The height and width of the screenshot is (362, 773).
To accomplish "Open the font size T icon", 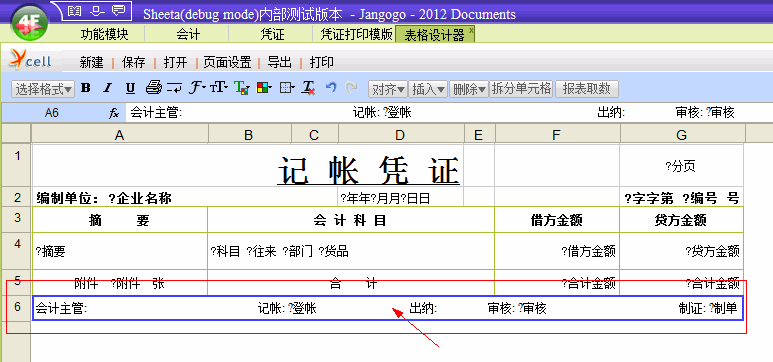I will pyautogui.click(x=219, y=88).
